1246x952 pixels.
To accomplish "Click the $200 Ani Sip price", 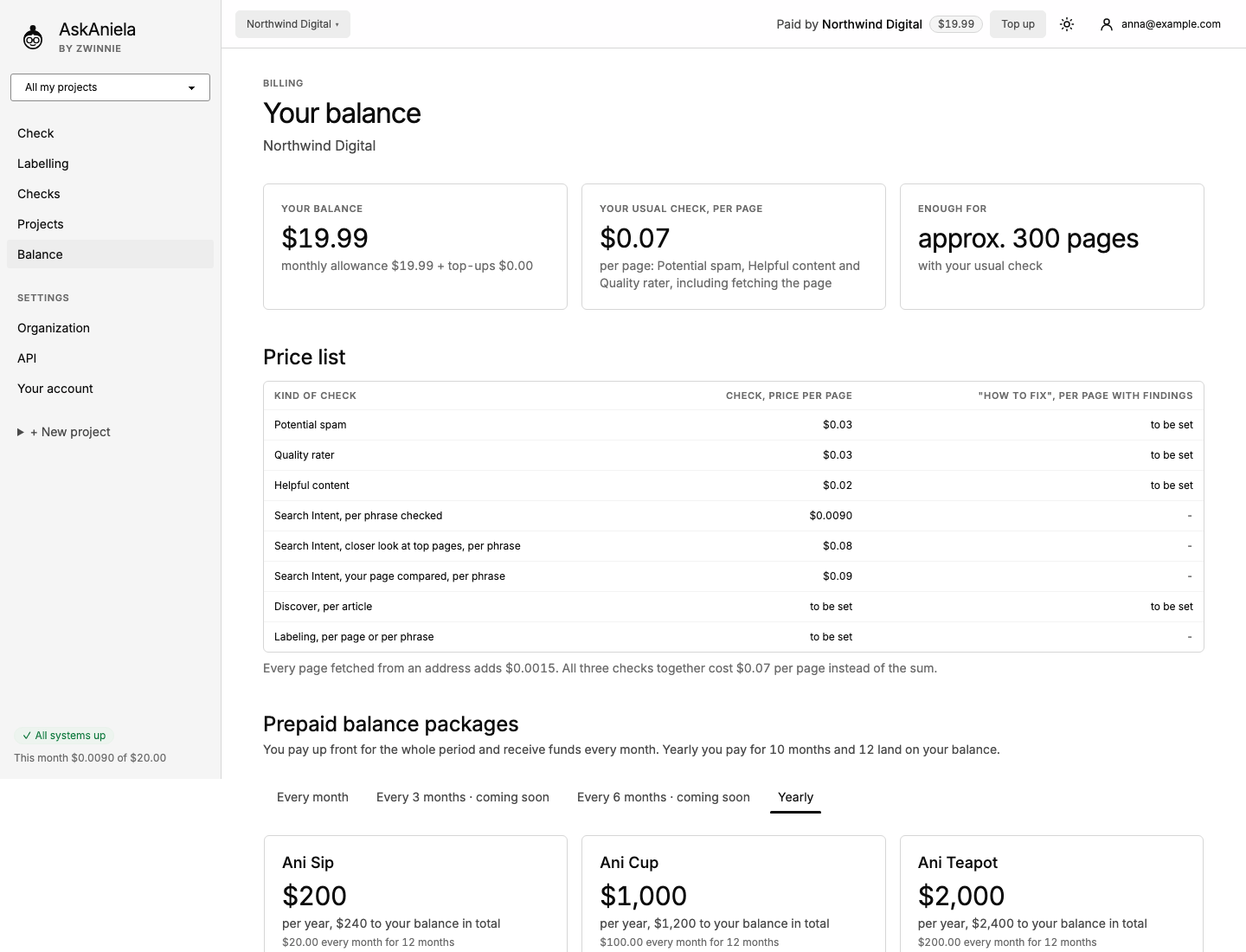I will [x=314, y=896].
